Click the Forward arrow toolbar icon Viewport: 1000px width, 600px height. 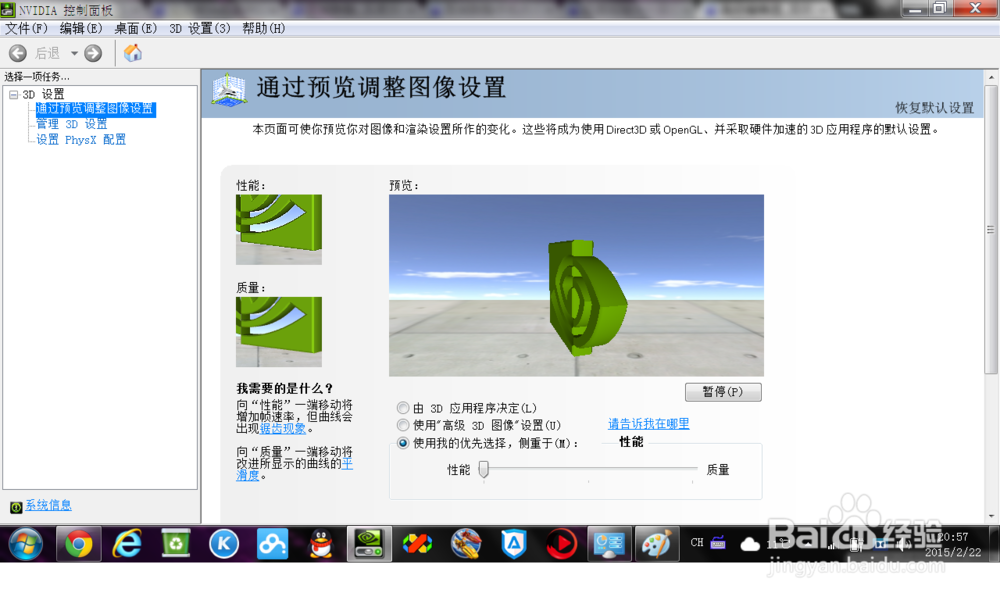[x=93, y=54]
